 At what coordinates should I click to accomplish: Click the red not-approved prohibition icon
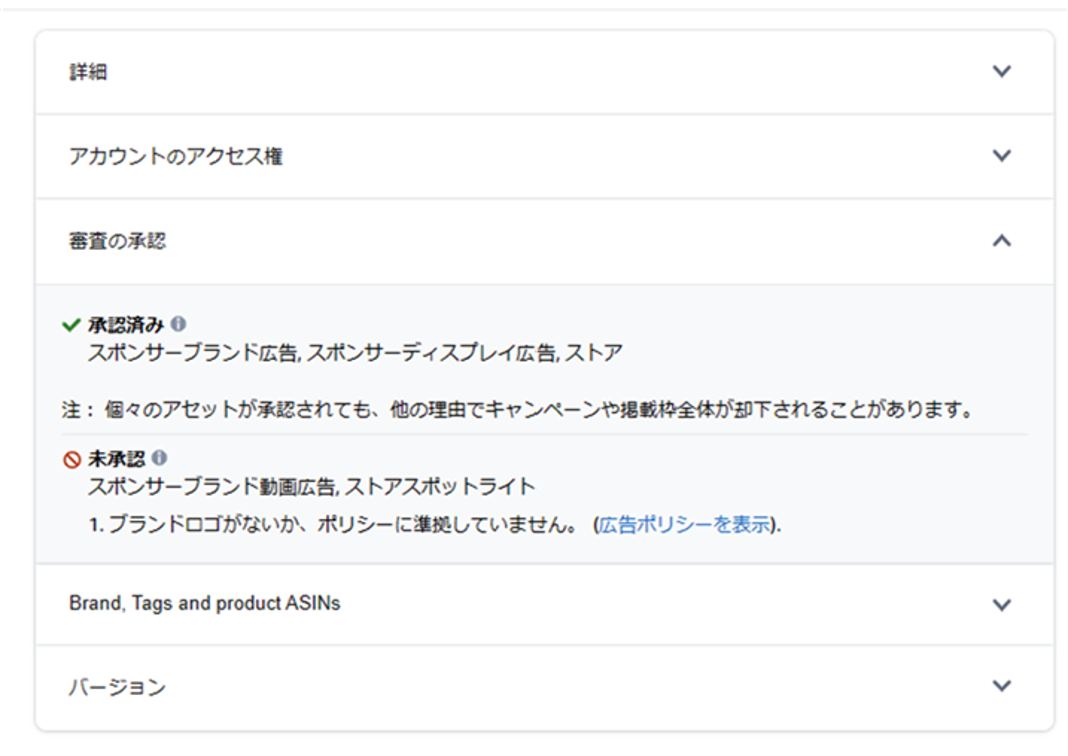pos(72,460)
